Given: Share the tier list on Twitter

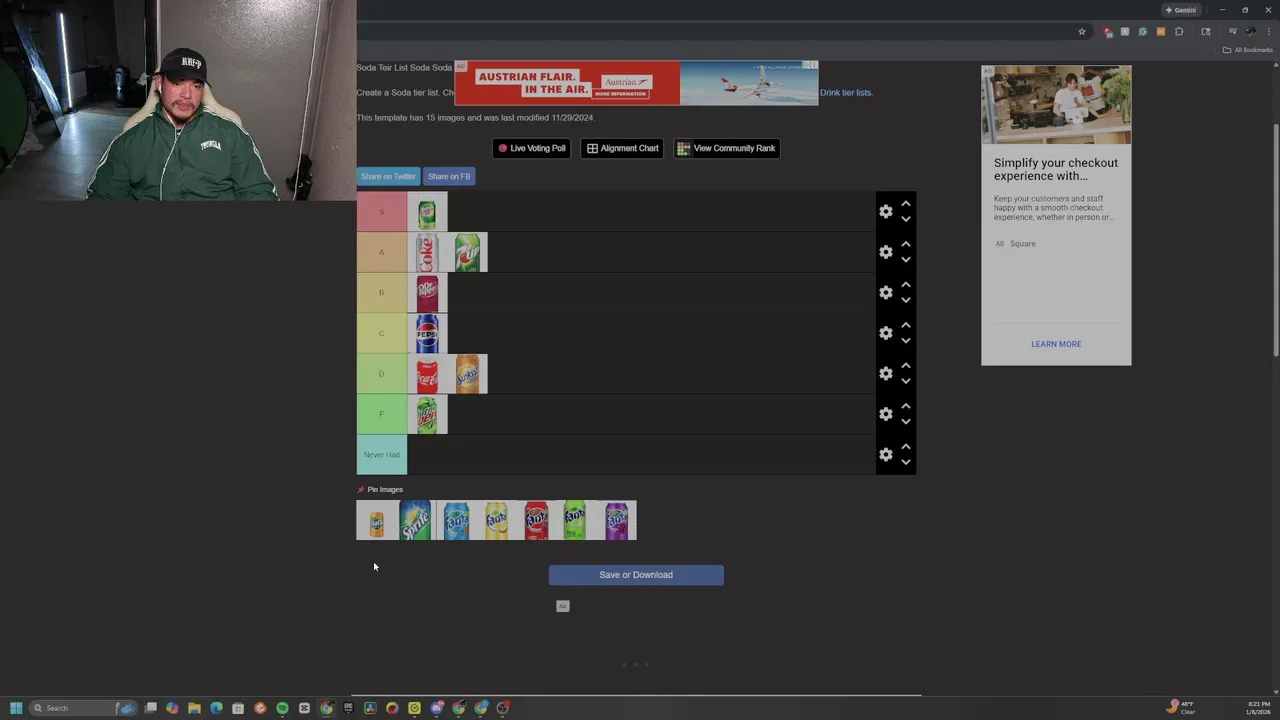Looking at the screenshot, I should (388, 176).
